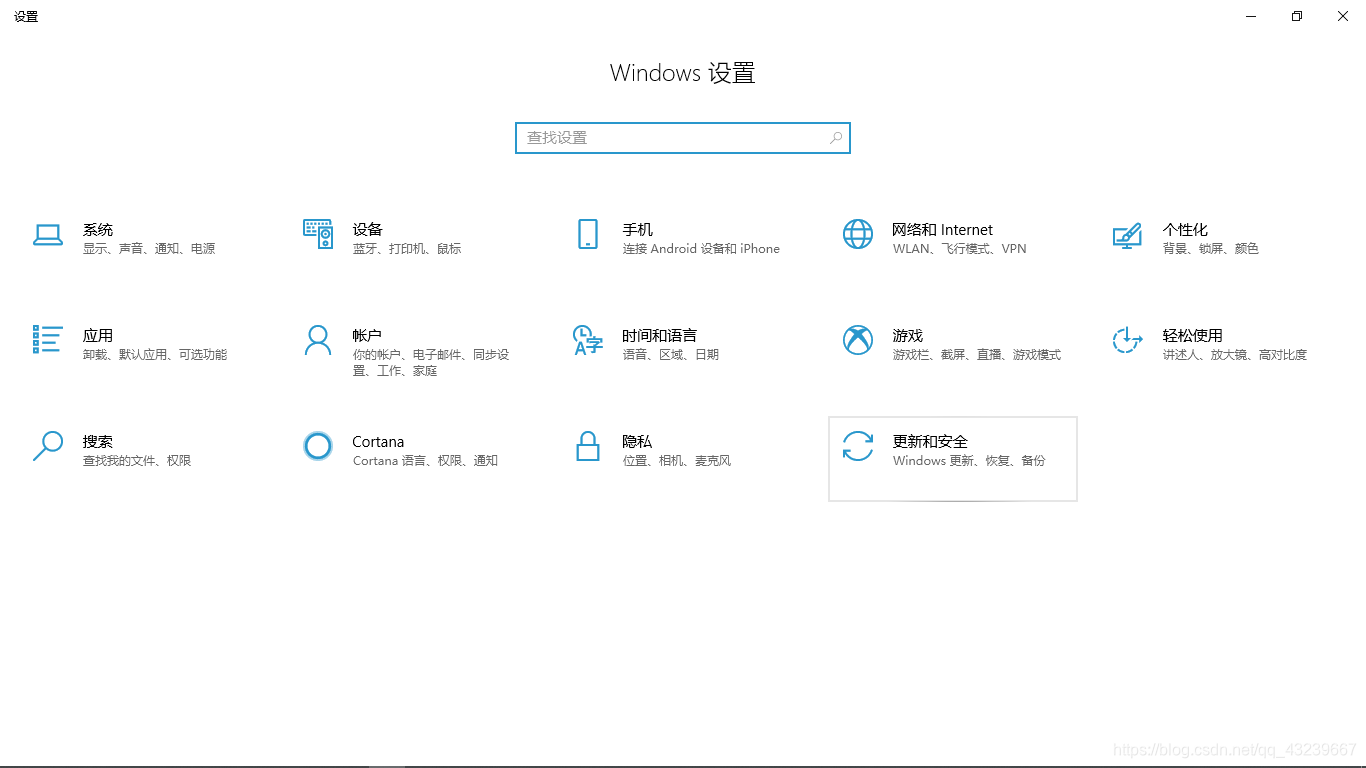This screenshot has width=1366, height=768.
Task: Select the 个性化 paintbrush icon
Action: 1127,235
